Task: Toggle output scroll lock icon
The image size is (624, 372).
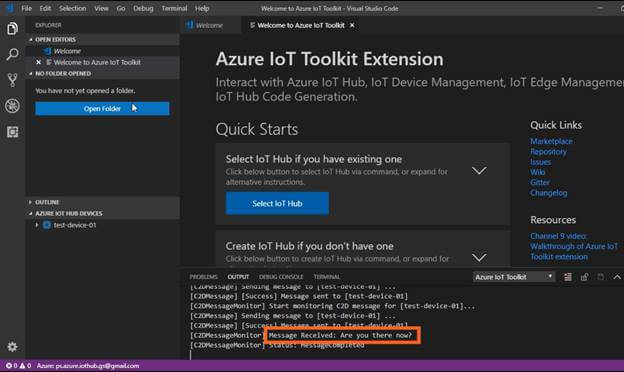Action: click(x=584, y=277)
